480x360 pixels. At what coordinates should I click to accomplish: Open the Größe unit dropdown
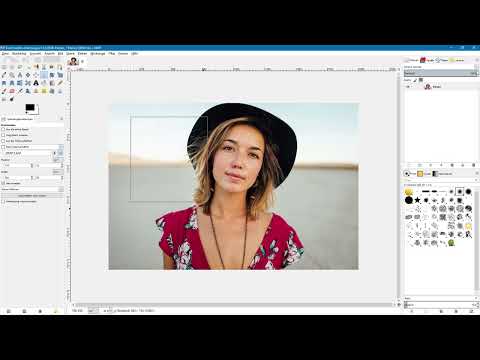(x=58, y=172)
